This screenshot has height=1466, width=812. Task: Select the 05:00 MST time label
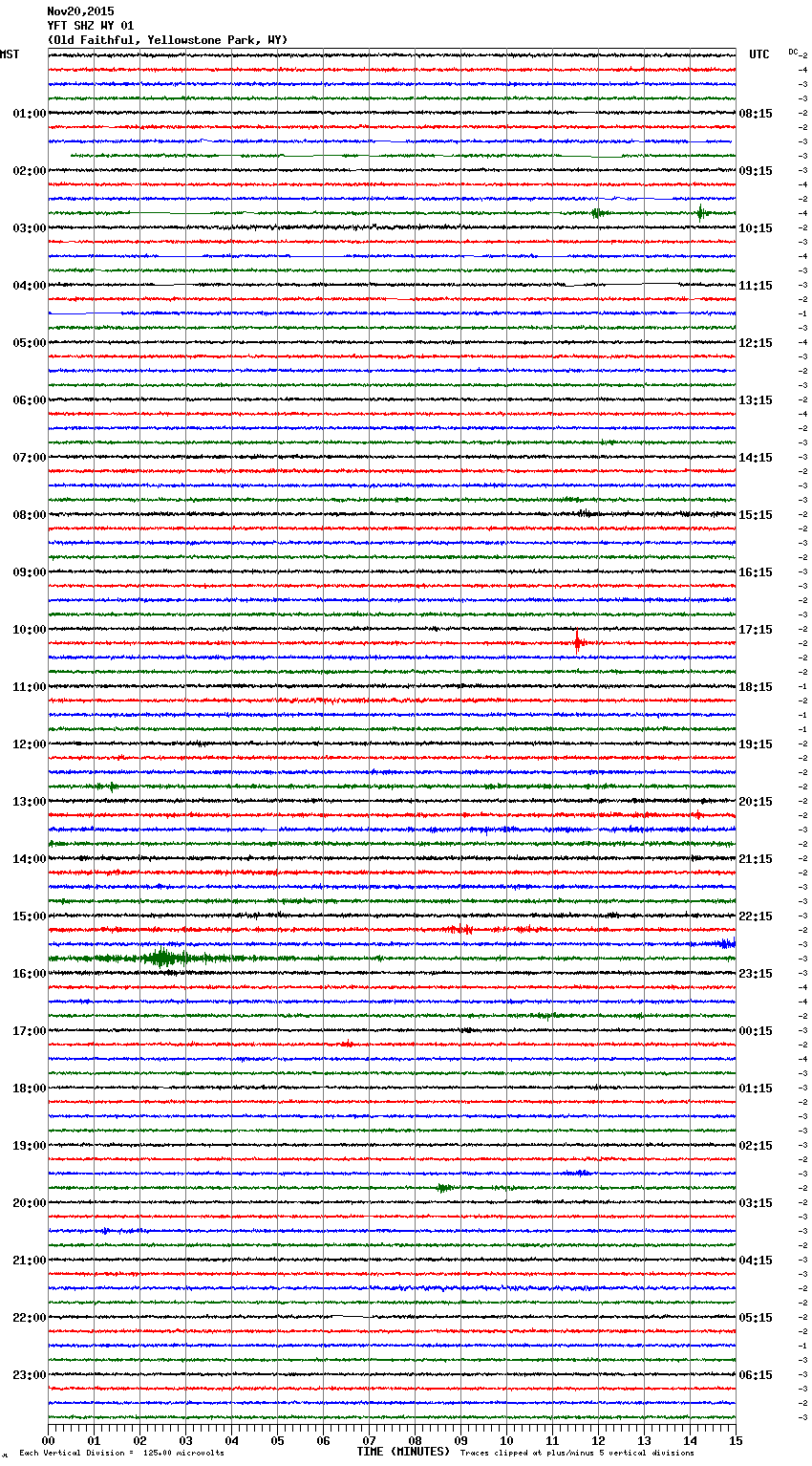(30, 343)
